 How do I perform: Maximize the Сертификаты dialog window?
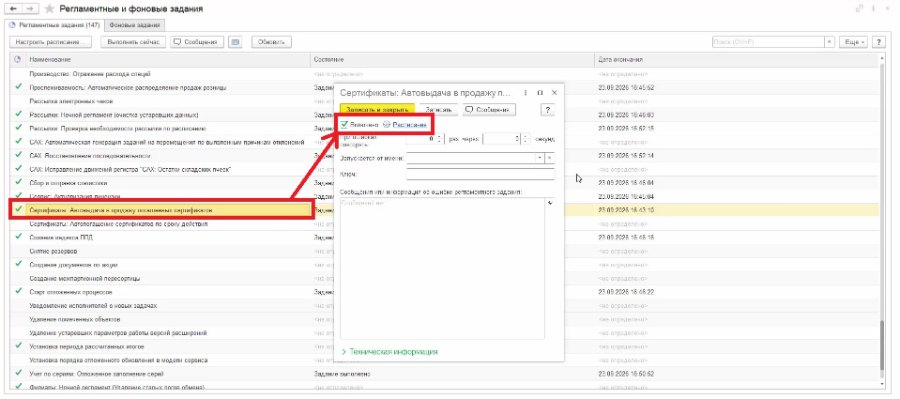click(540, 92)
